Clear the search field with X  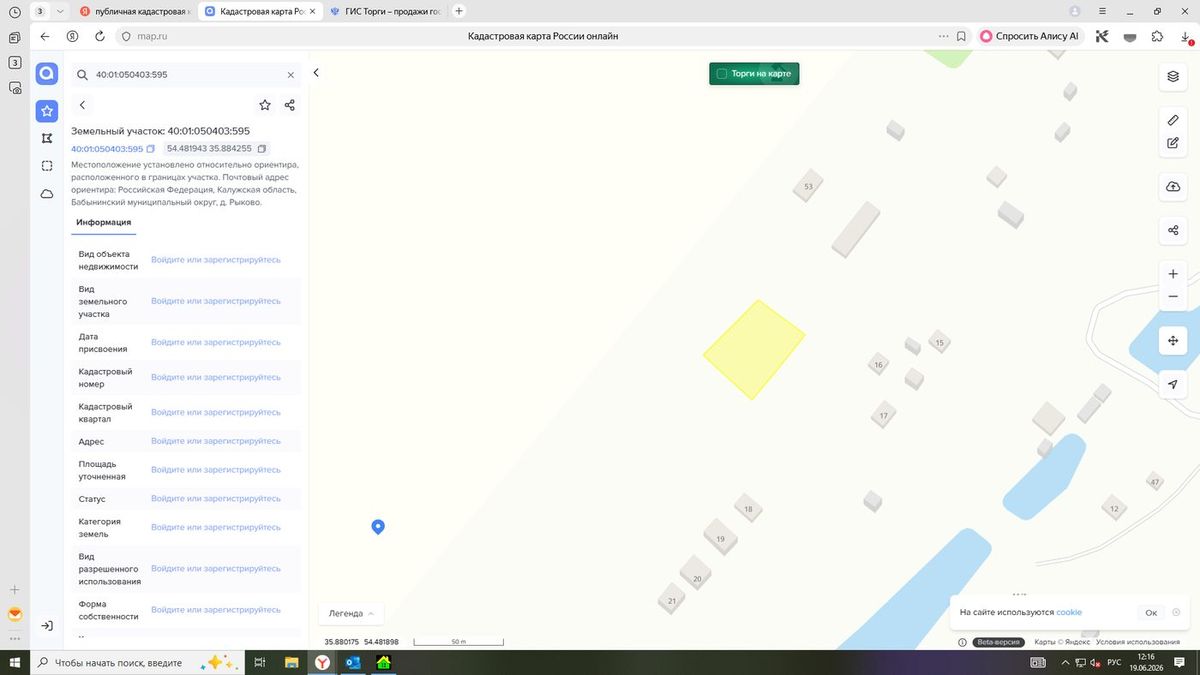click(291, 75)
